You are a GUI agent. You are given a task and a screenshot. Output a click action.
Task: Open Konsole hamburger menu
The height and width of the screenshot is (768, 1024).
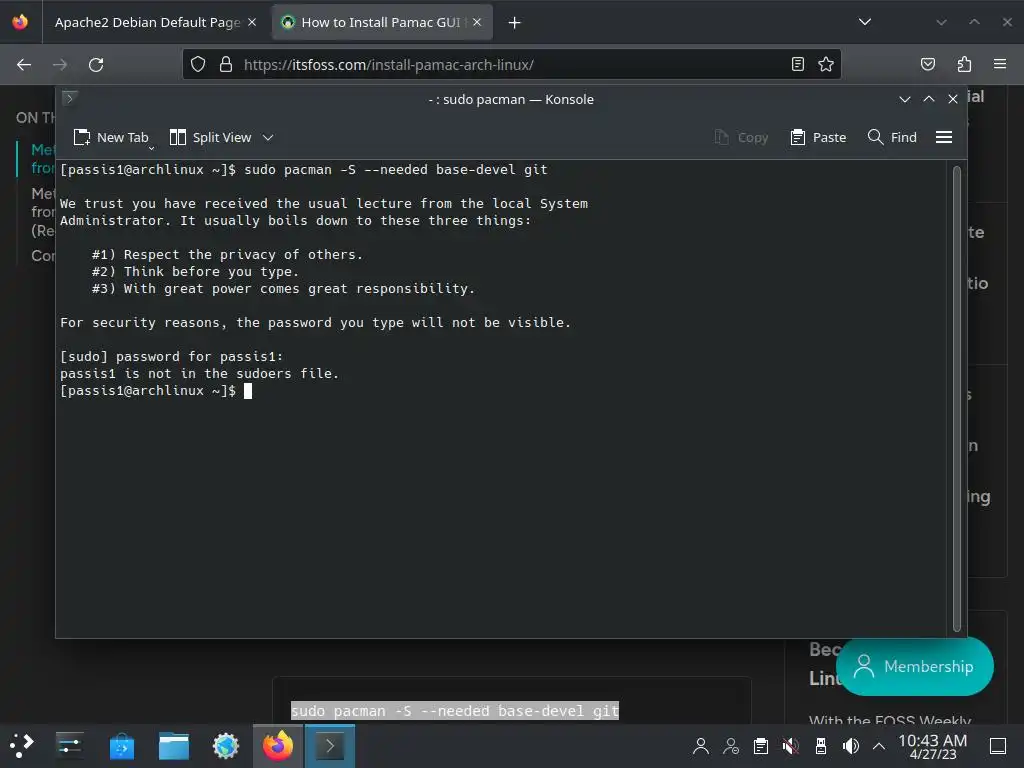pos(944,137)
